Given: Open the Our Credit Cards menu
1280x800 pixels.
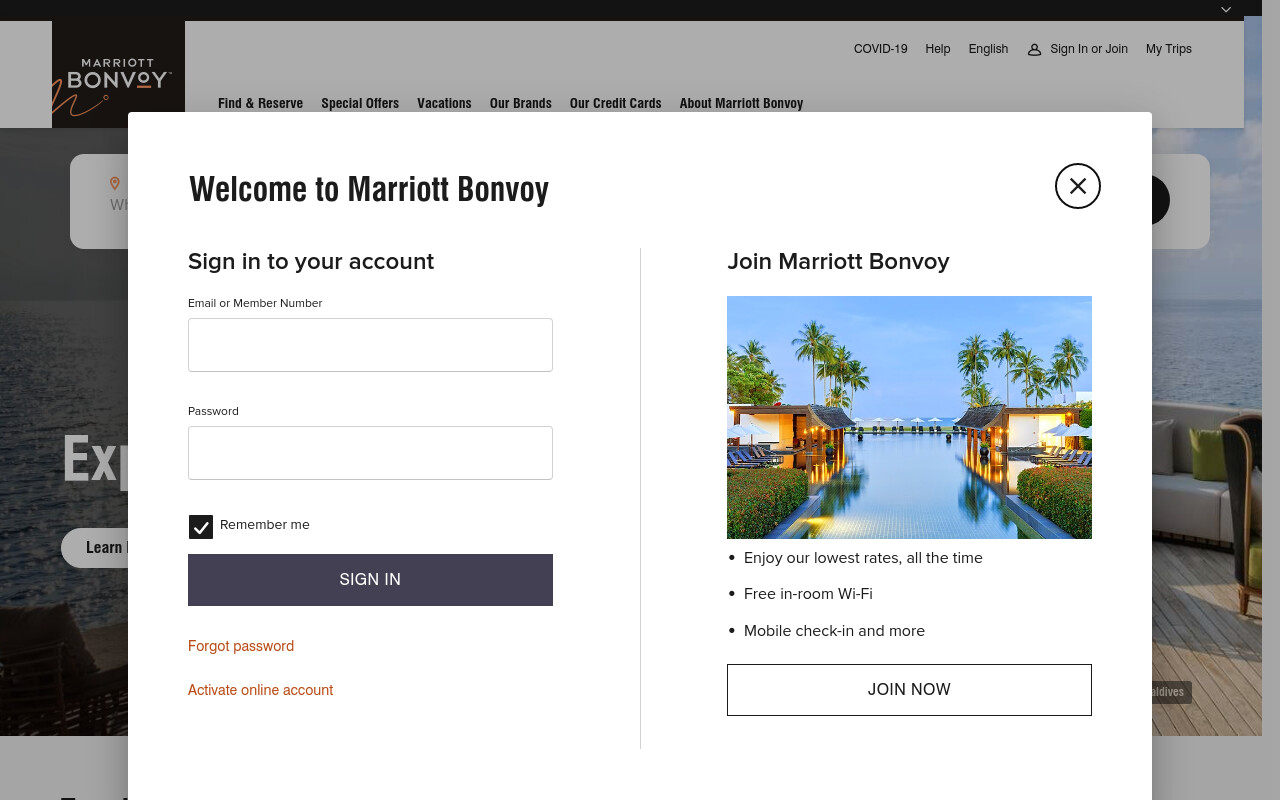Looking at the screenshot, I should (615, 103).
